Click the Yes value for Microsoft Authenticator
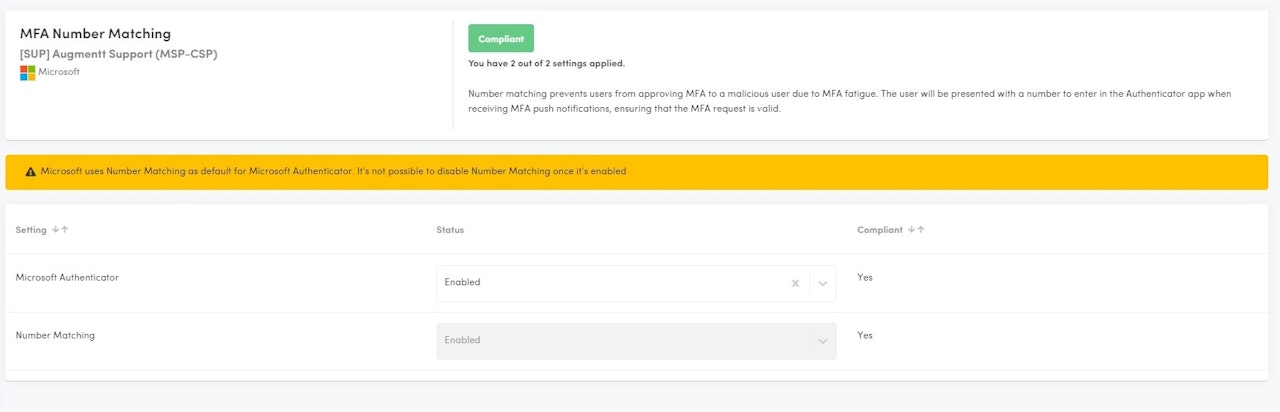This screenshot has width=1280, height=412. [x=865, y=278]
